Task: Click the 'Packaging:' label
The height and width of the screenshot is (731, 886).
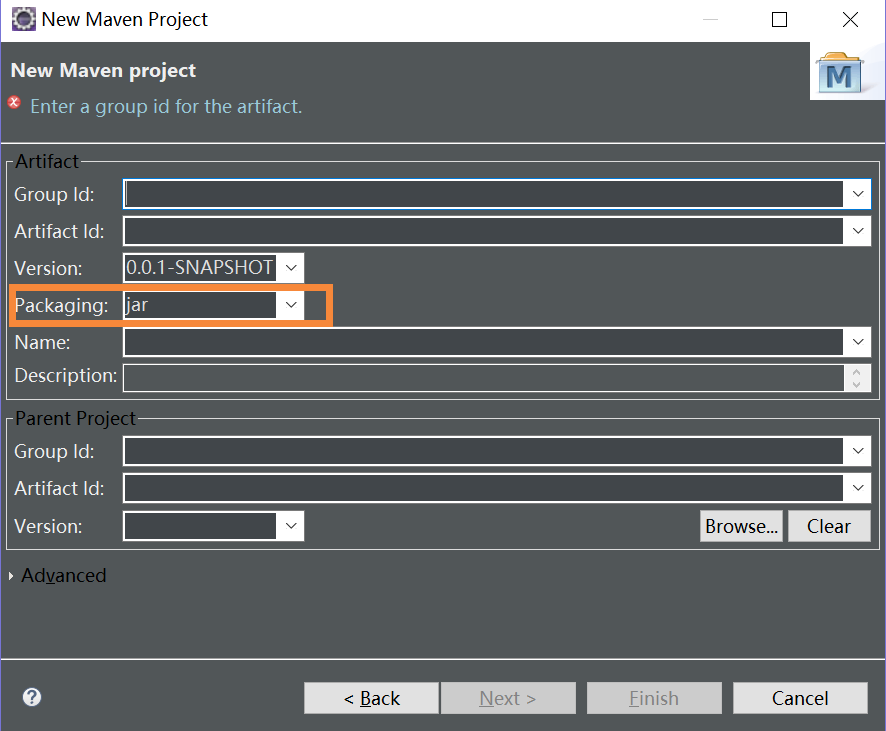Action: point(61,306)
